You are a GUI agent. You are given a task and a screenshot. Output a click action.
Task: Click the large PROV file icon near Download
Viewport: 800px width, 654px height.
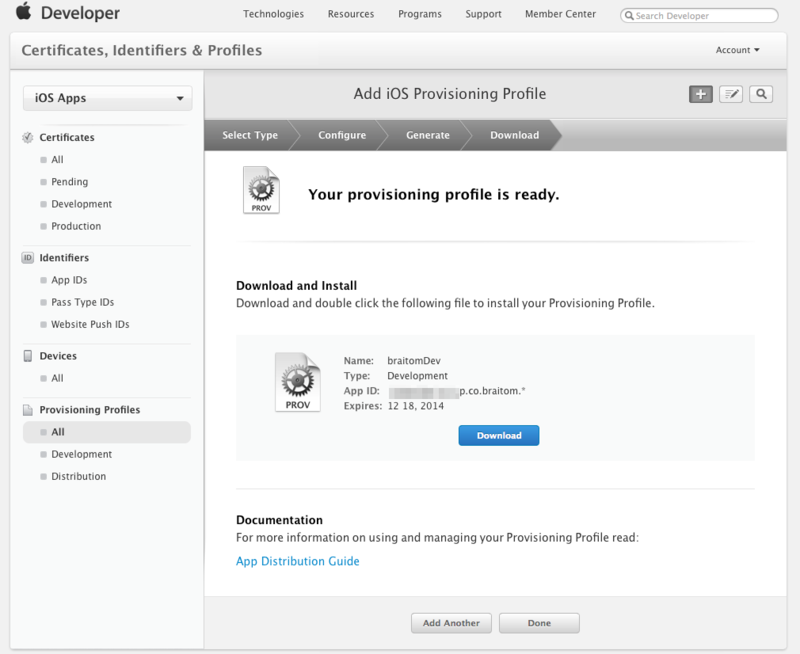(297, 382)
